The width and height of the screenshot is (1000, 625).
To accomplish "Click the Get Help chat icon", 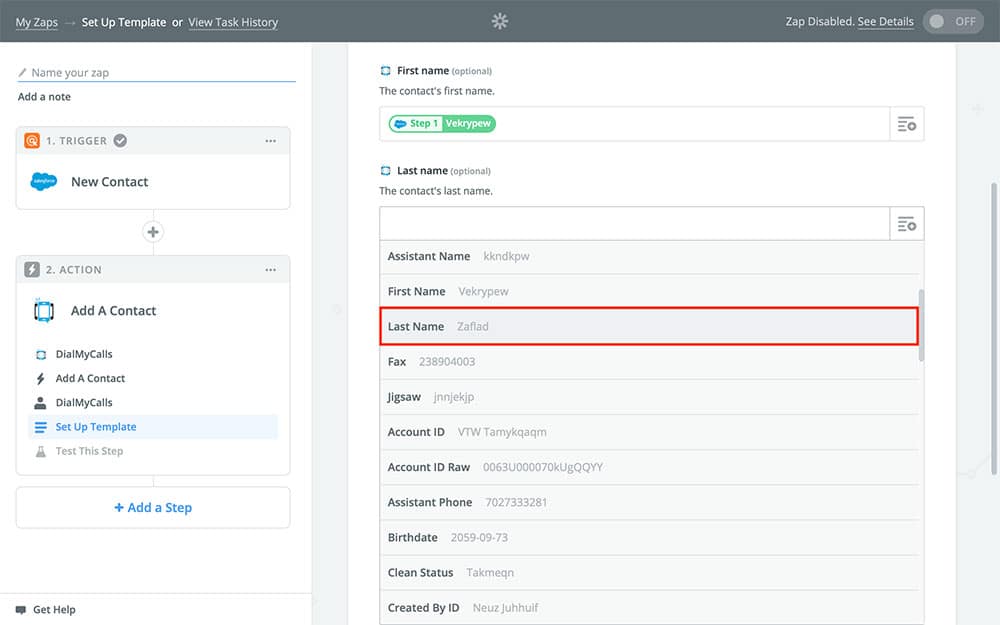I will 21,609.
